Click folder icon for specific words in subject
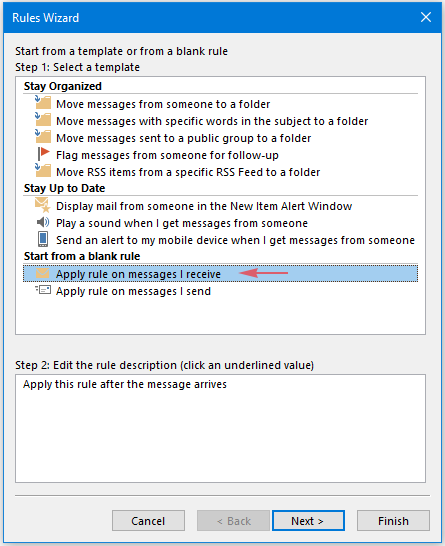This screenshot has width=445, height=546. point(43,120)
